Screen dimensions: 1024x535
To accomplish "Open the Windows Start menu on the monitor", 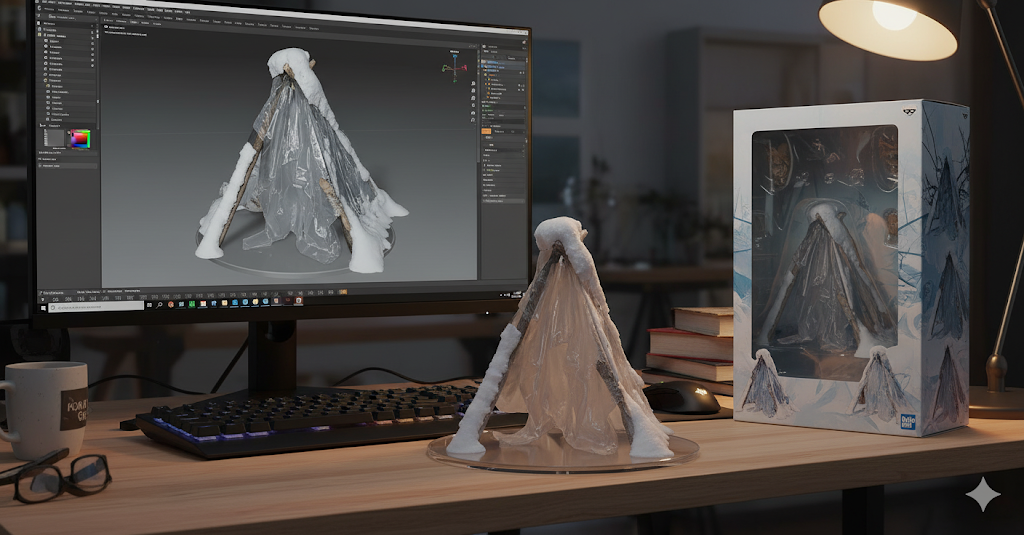I will (43, 308).
